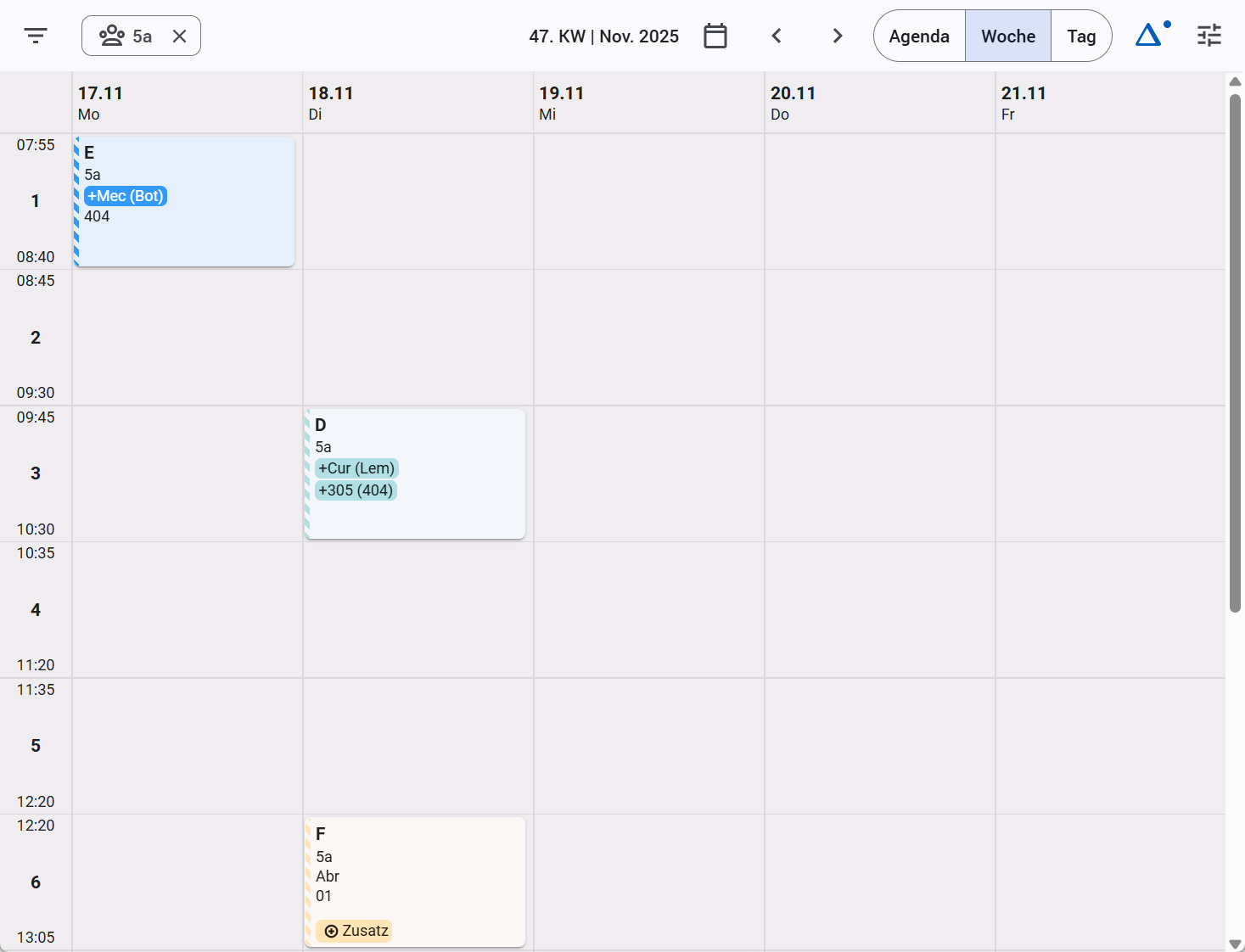The image size is (1245, 952).
Task: Click the Zusatz tag on F lesson
Action: point(356,931)
